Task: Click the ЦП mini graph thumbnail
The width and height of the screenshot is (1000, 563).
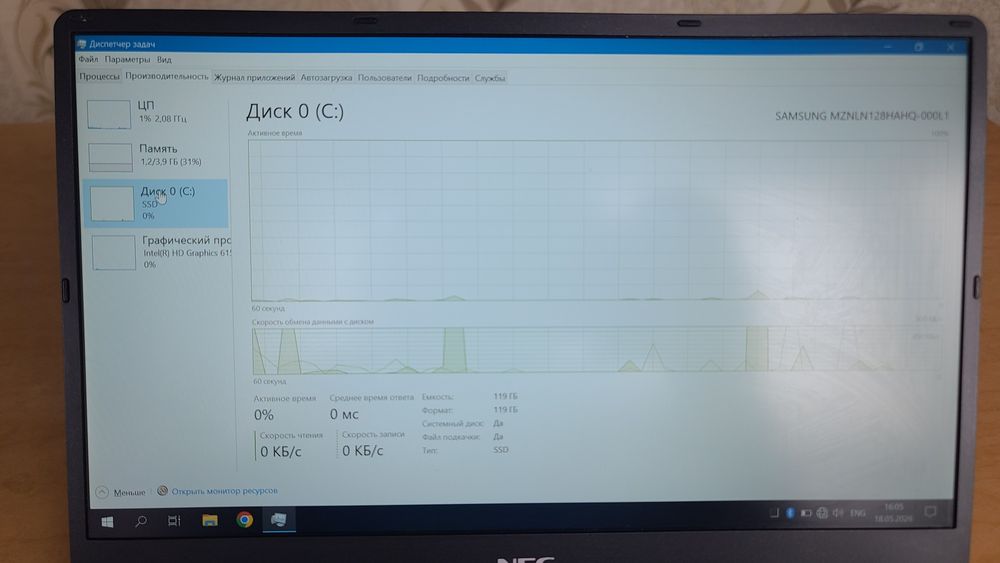Action: [x=109, y=114]
